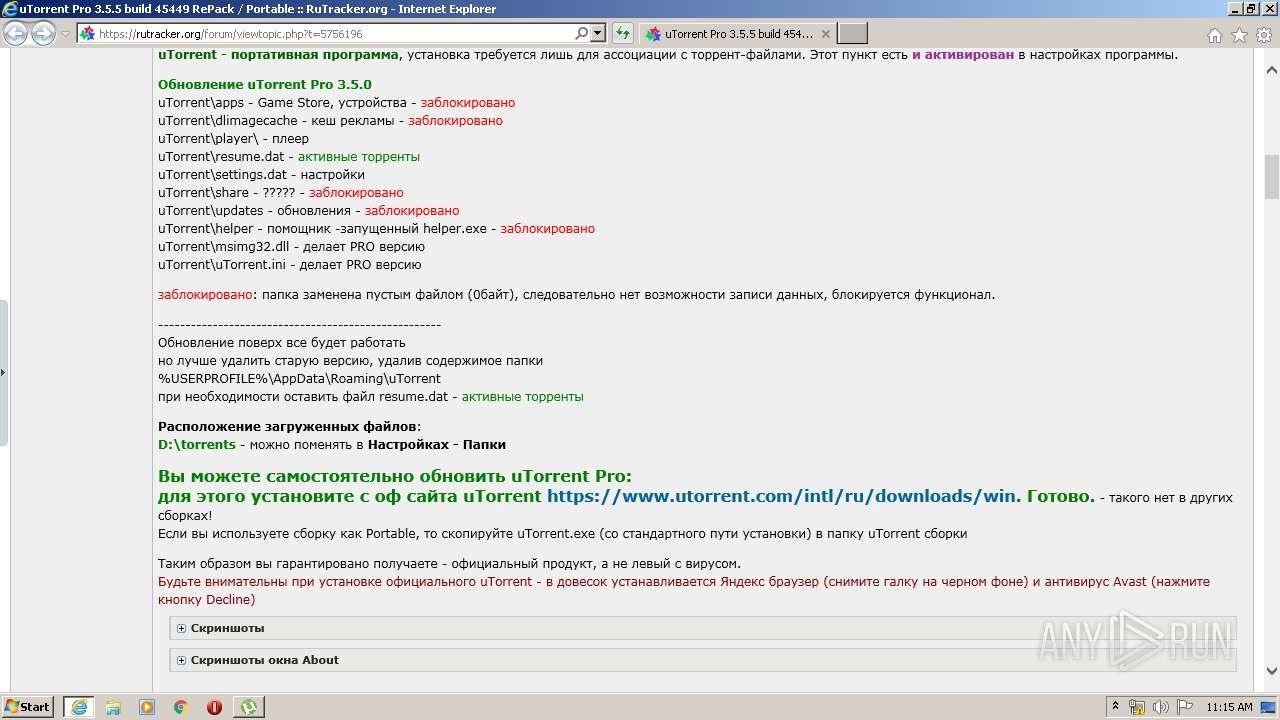Click the Internet Explorer icon in the title bar

[9, 9]
